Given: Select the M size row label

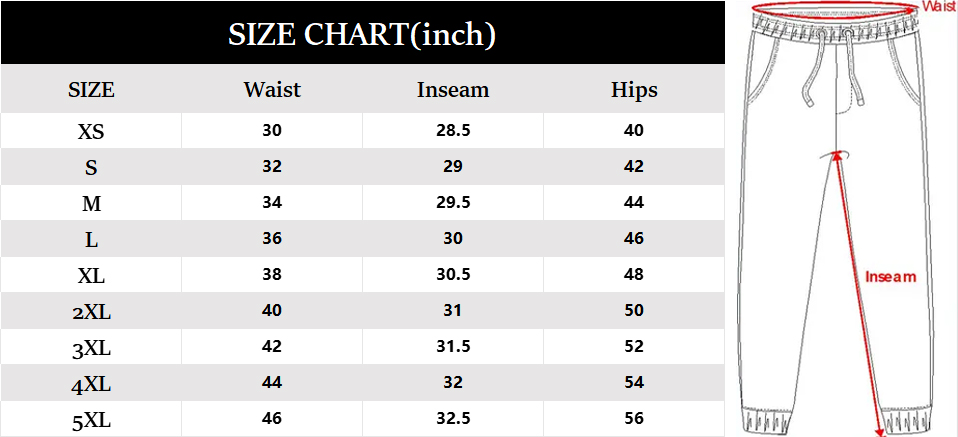Looking at the screenshot, I should [91, 203].
